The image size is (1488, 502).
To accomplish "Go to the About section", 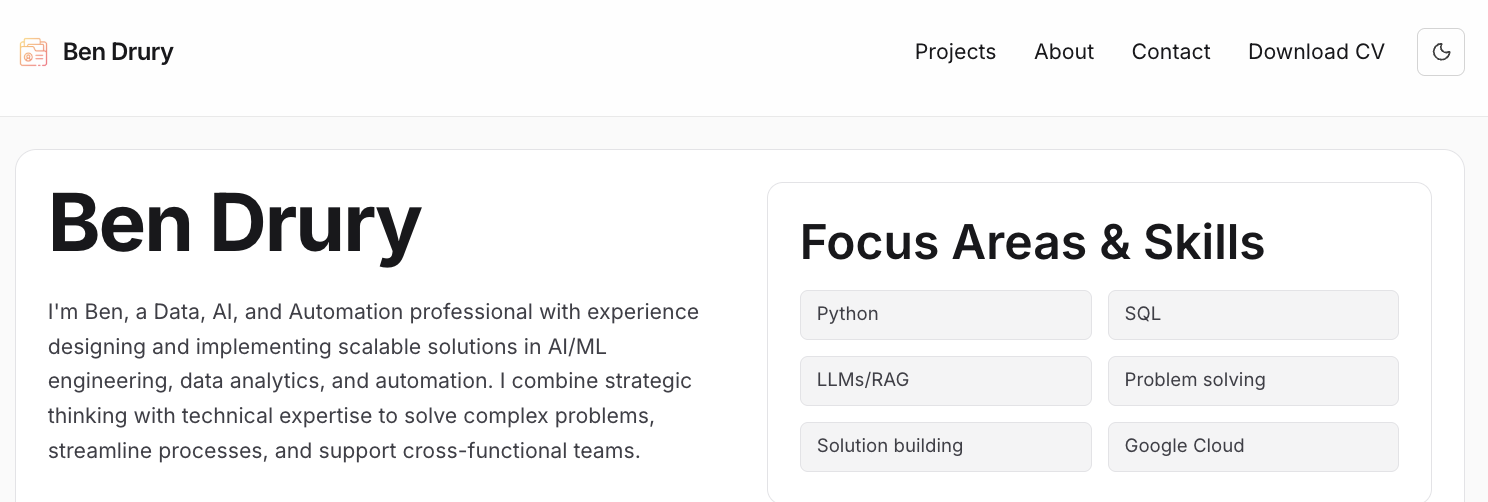I will pyautogui.click(x=1063, y=52).
